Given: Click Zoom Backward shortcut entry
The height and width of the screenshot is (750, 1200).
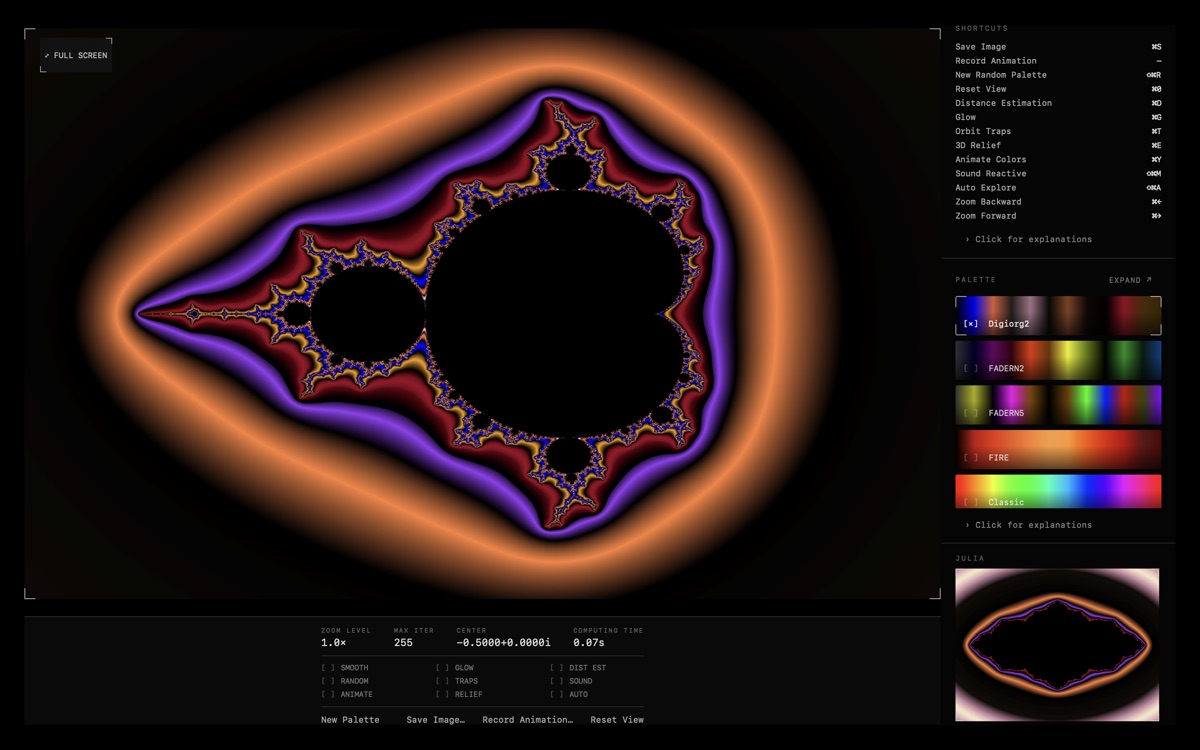Looking at the screenshot, I should pyautogui.click(x=1058, y=201).
